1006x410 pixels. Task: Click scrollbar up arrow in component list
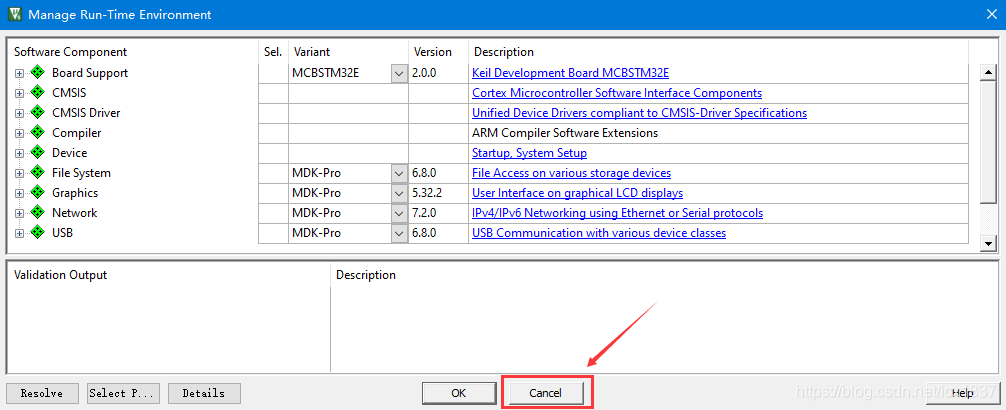[x=988, y=73]
